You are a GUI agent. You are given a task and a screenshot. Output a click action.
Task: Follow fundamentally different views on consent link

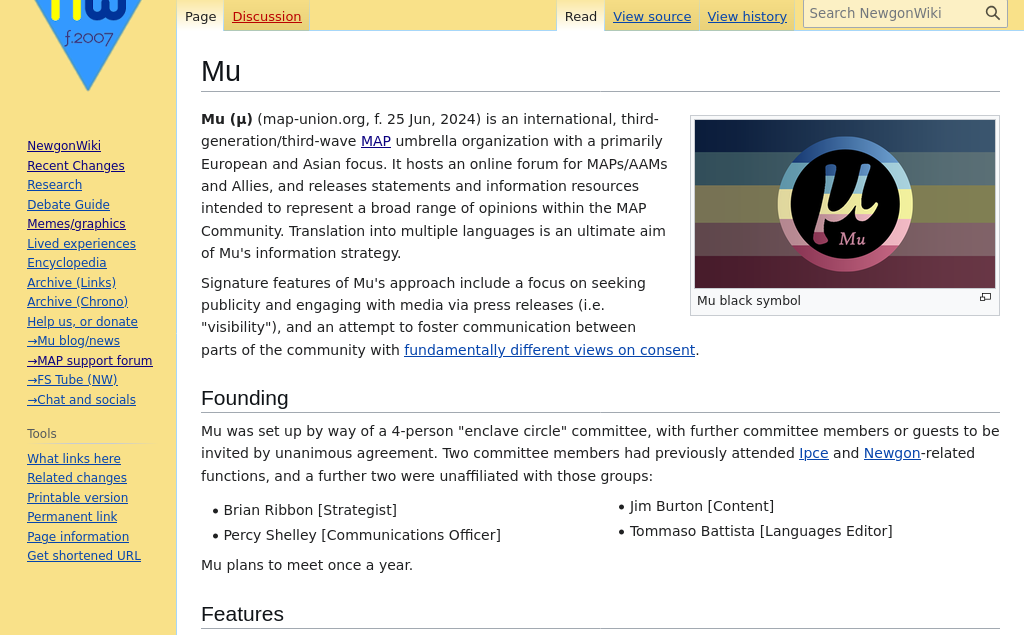(549, 350)
